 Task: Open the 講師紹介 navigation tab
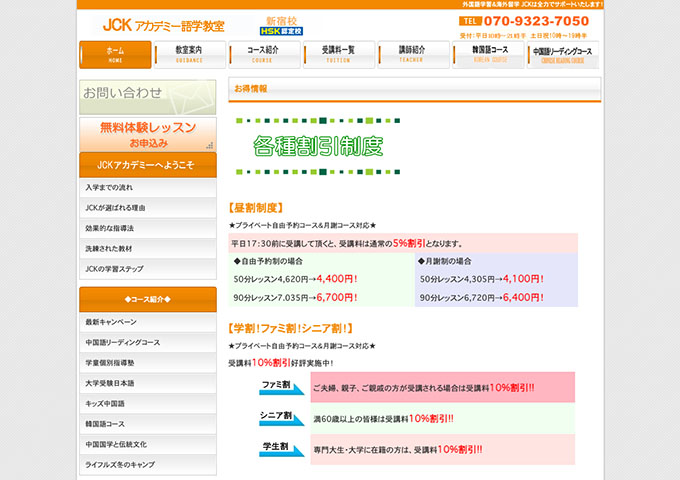point(413,55)
